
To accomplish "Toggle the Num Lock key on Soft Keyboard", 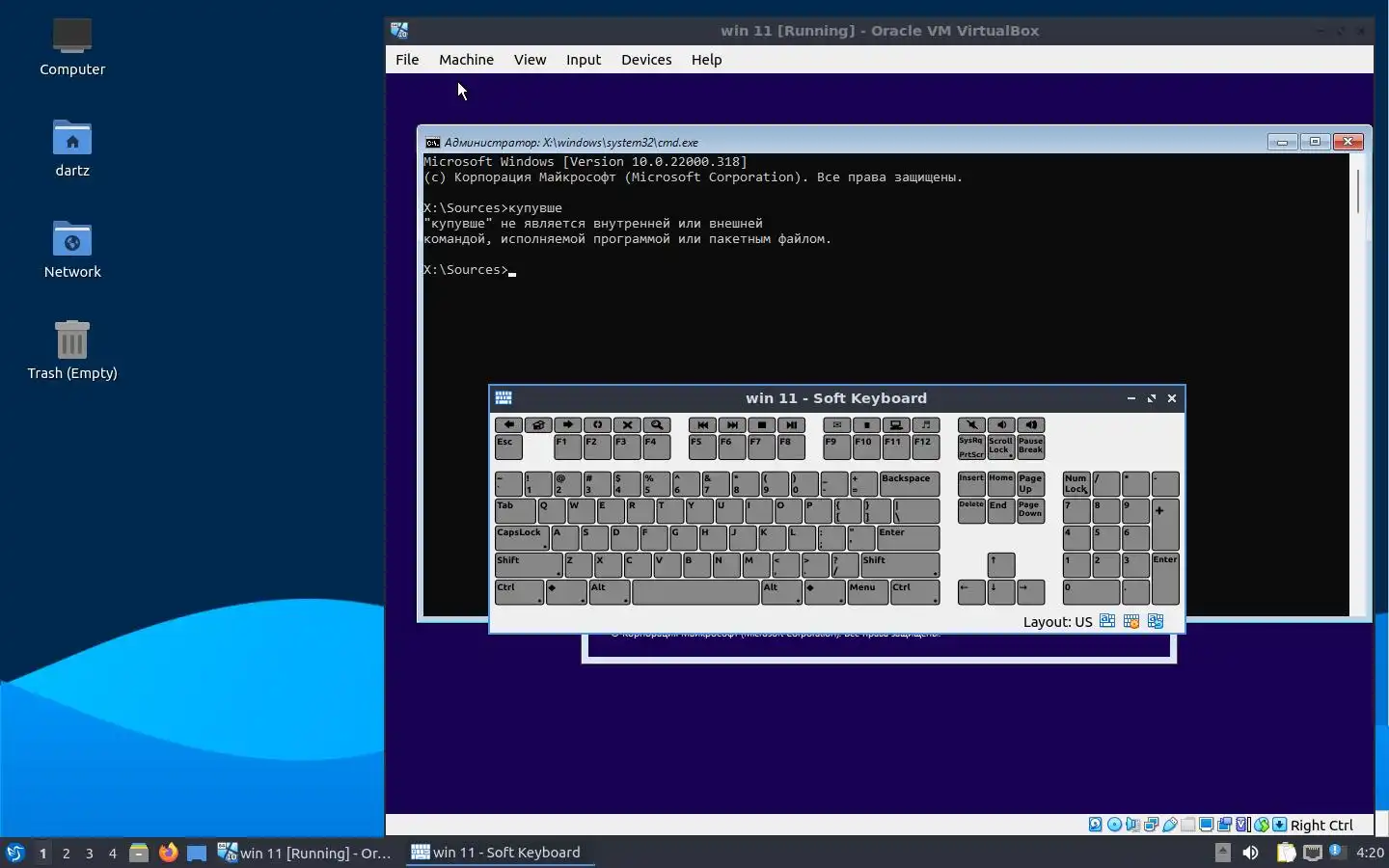I will point(1076,483).
